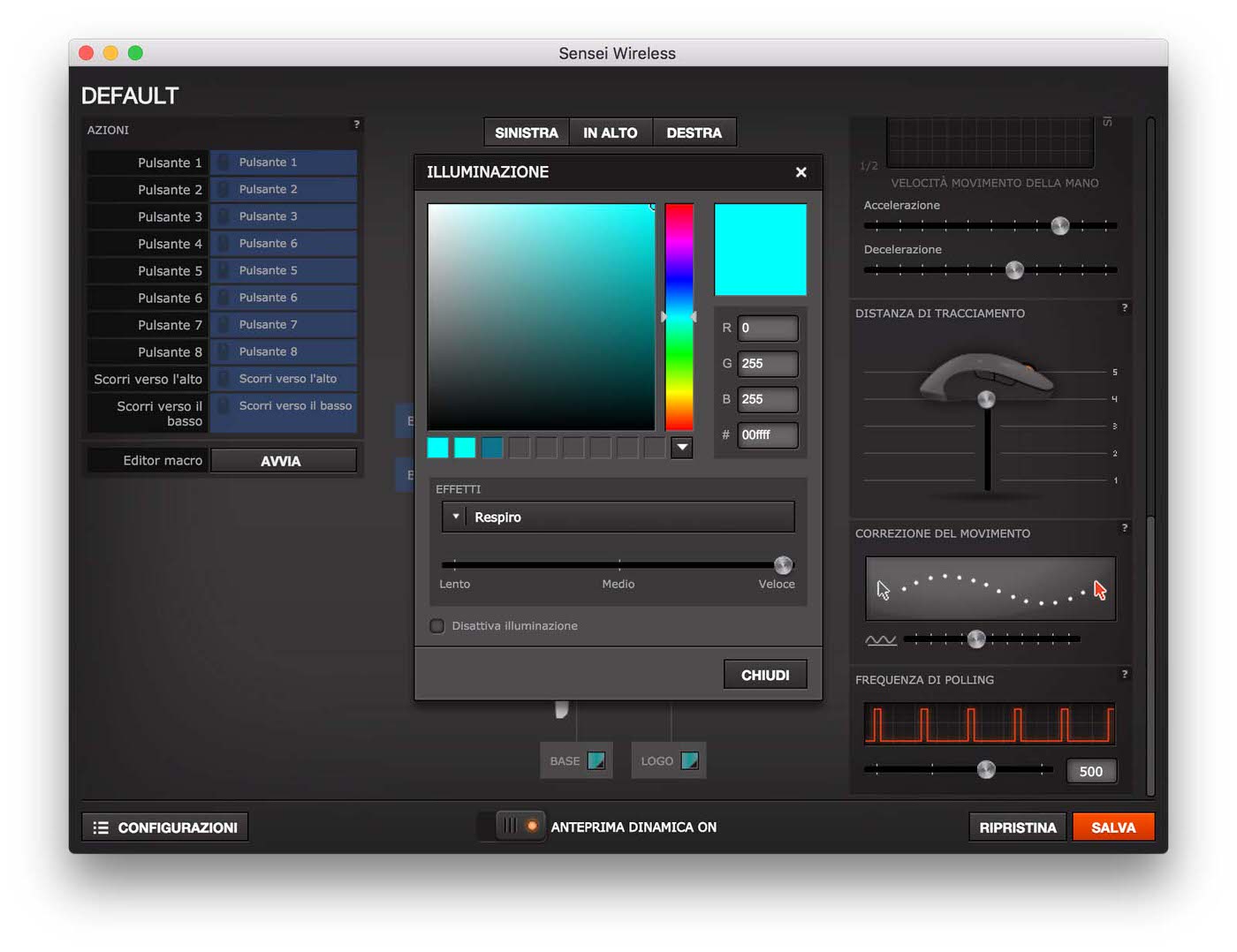
Task: Select the BASE lighting zone icon
Action: [596, 760]
